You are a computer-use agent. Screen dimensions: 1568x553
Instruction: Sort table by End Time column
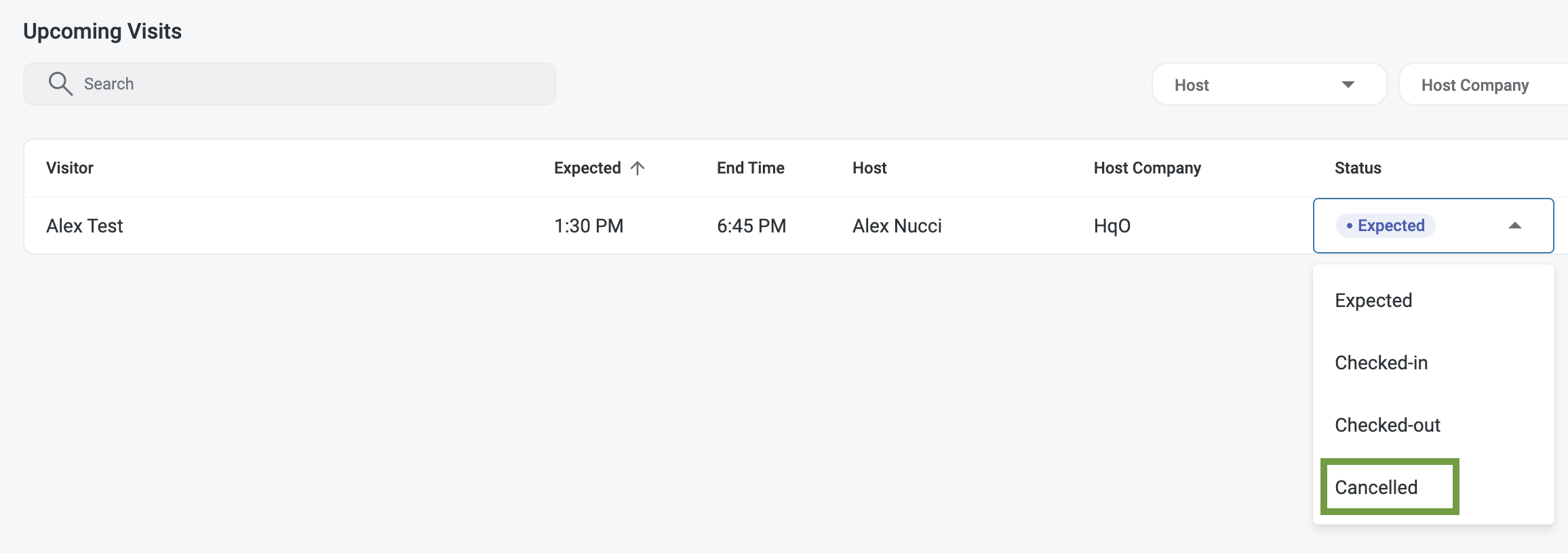coord(750,168)
